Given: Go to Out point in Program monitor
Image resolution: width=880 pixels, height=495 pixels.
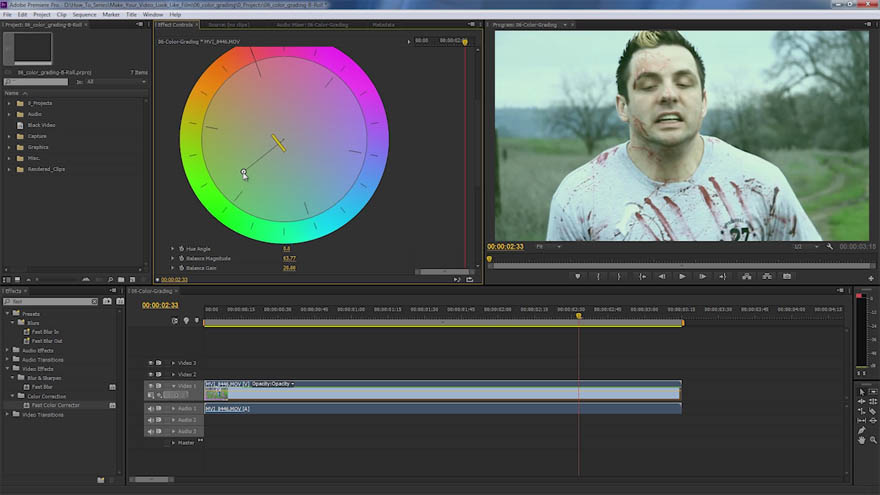Looking at the screenshot, I should click(722, 276).
